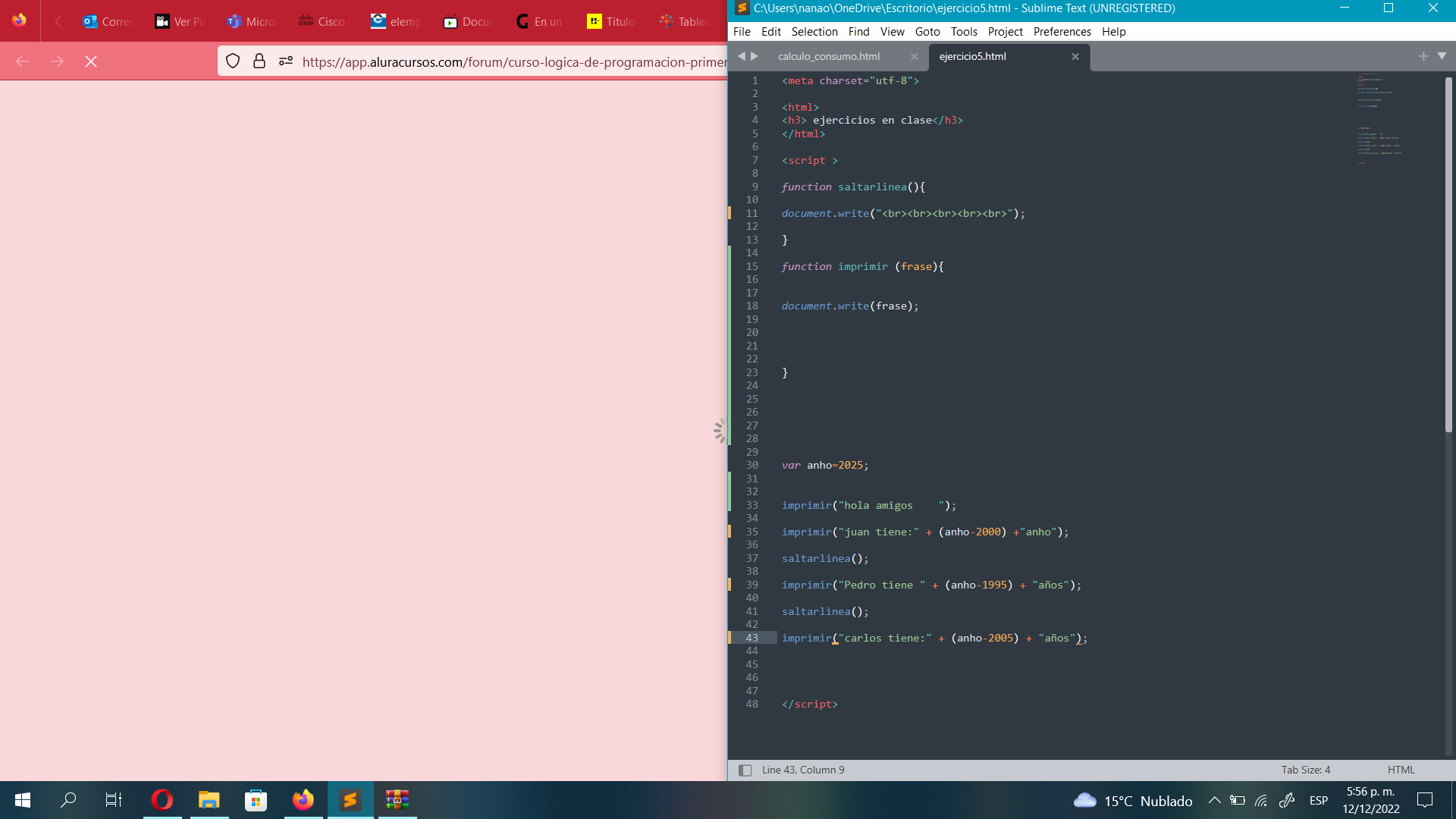Switch to the Docur browser tab
Screen dimensions: 1456x819
(468, 21)
